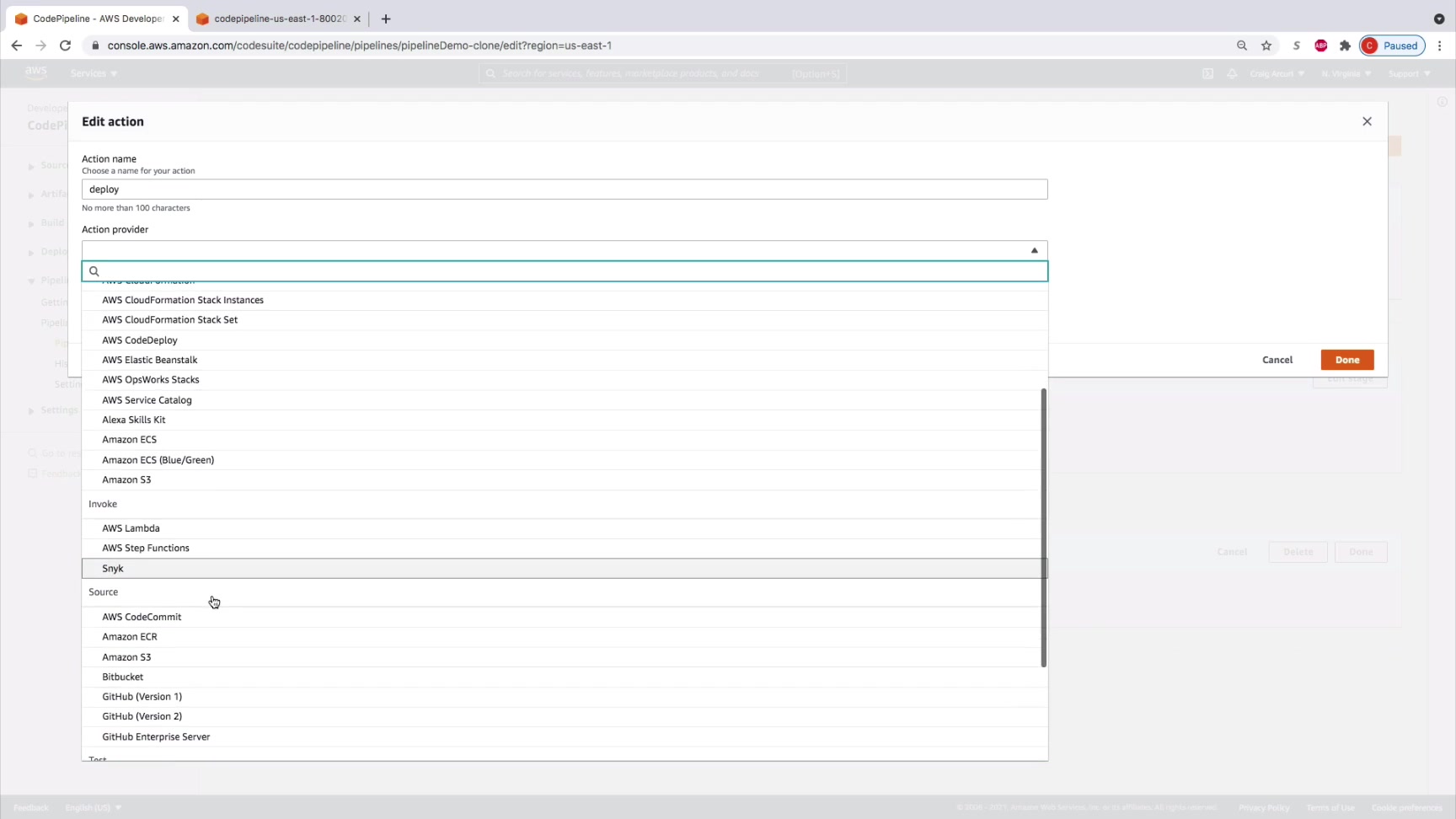The image size is (1456, 819).
Task: Confirm the Edit action dialog with Done
Action: 1347,360
